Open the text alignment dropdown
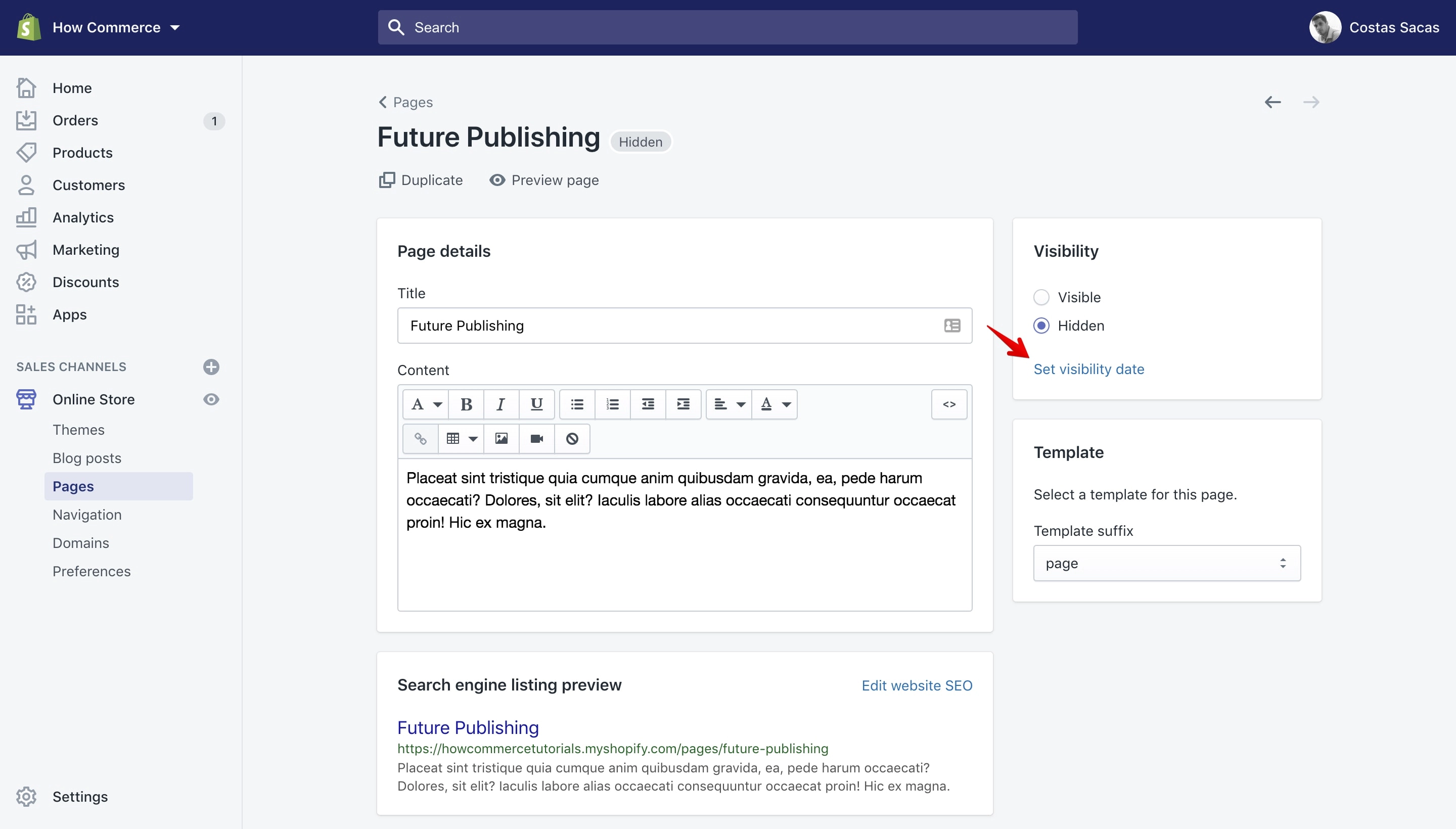This screenshot has height=829, width=1456. pos(729,404)
